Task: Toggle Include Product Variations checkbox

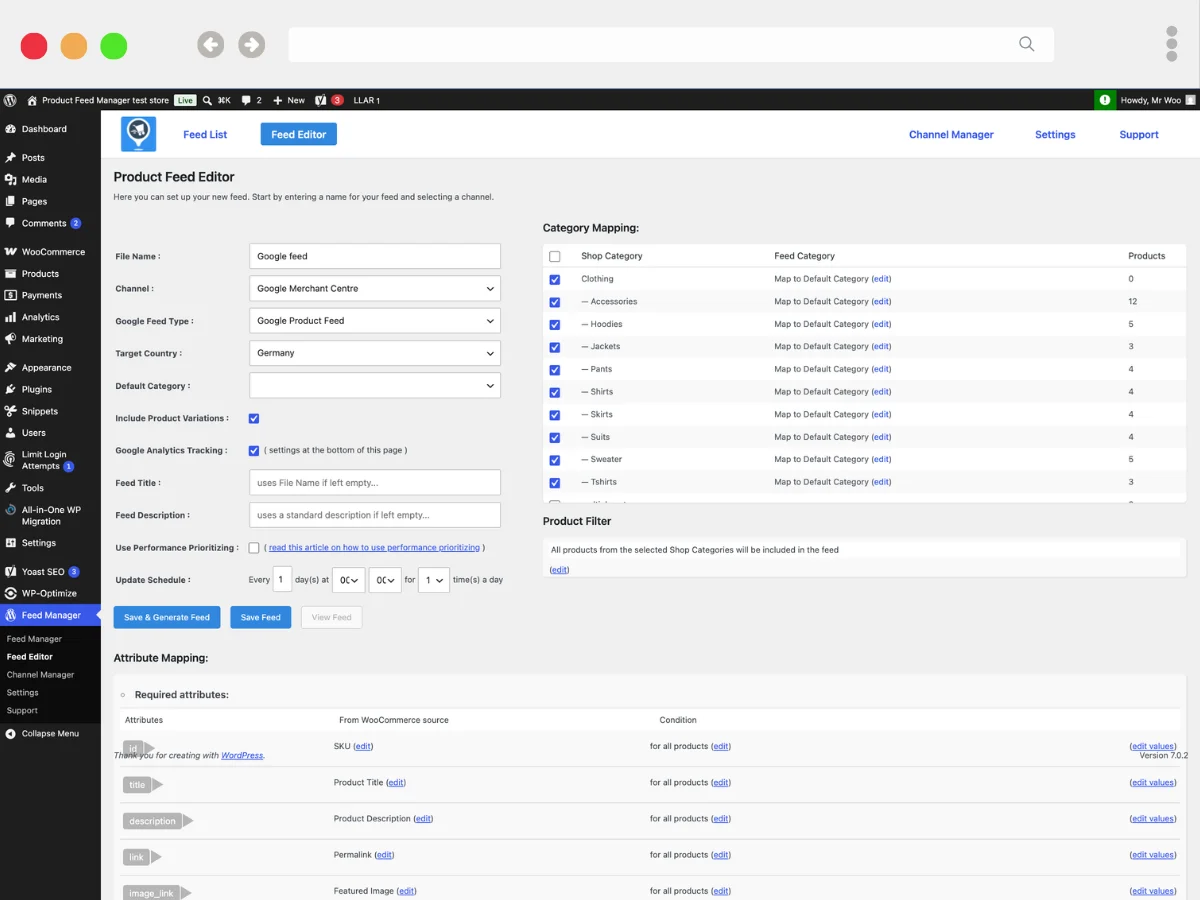Action: click(254, 418)
